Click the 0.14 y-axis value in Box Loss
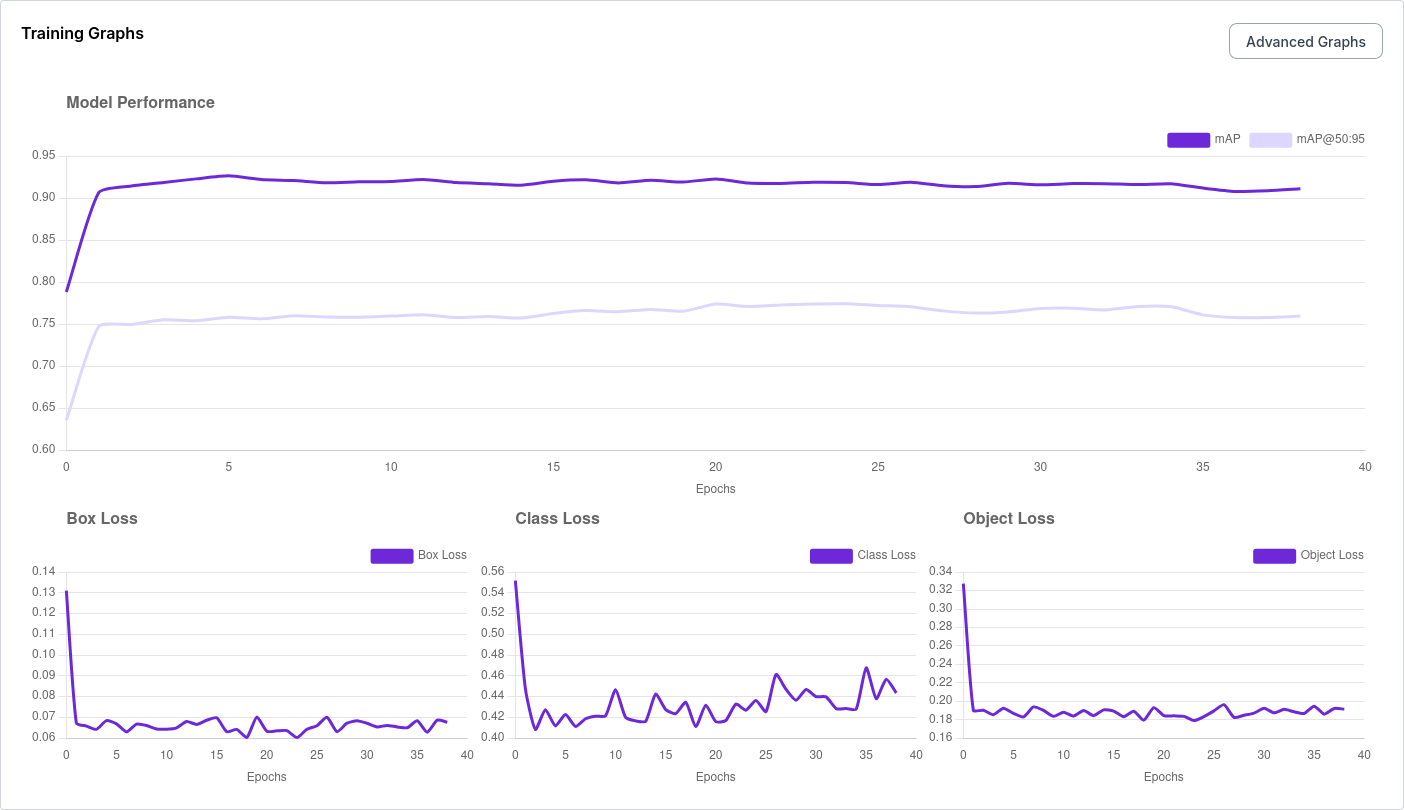This screenshot has width=1404, height=810. [x=43, y=571]
